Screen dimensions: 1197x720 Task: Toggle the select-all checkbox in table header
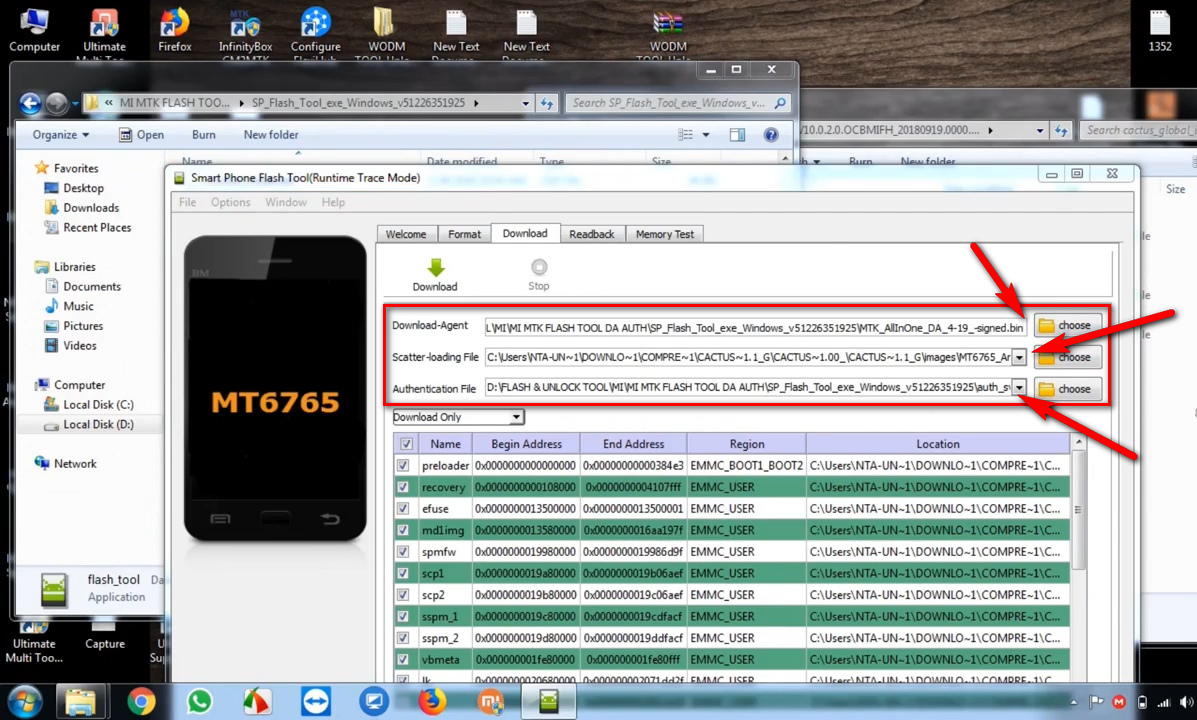pyautogui.click(x=406, y=444)
